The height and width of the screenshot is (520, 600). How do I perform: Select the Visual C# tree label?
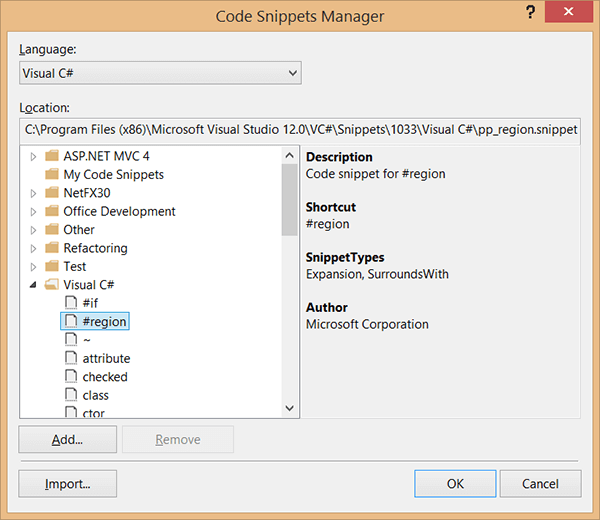89,285
